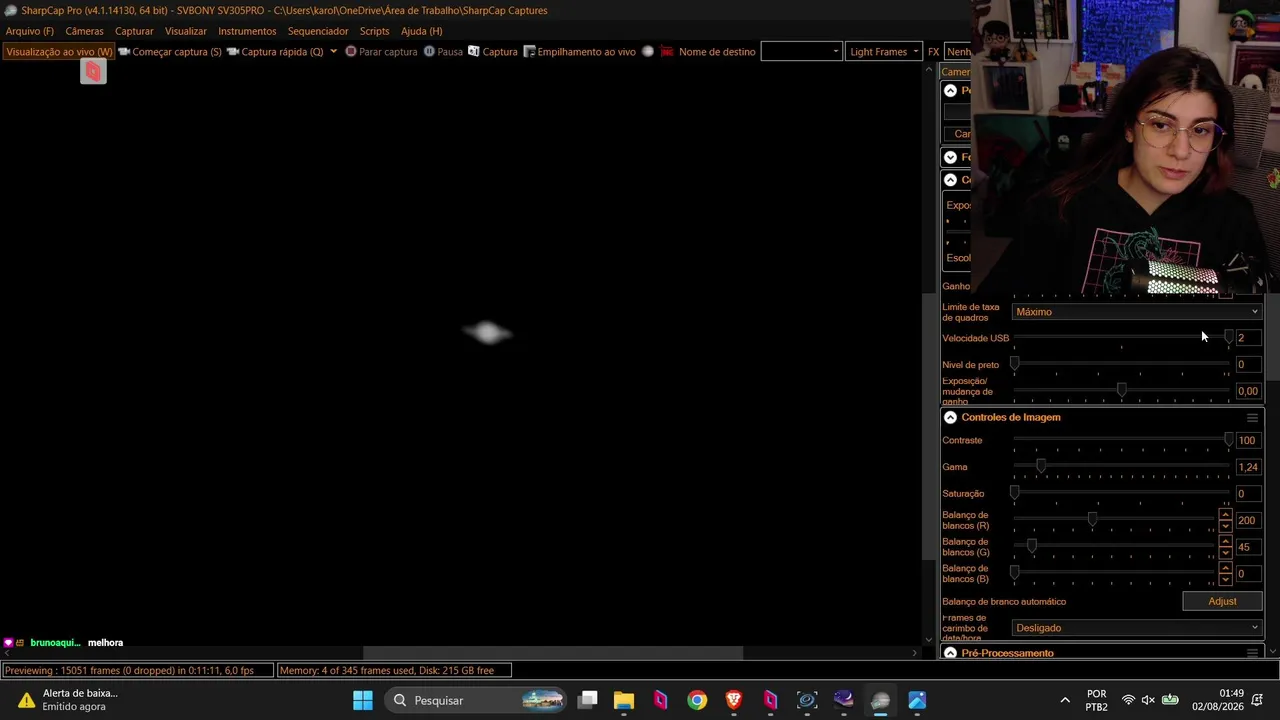Adjust the Saturação slider

1121,493
